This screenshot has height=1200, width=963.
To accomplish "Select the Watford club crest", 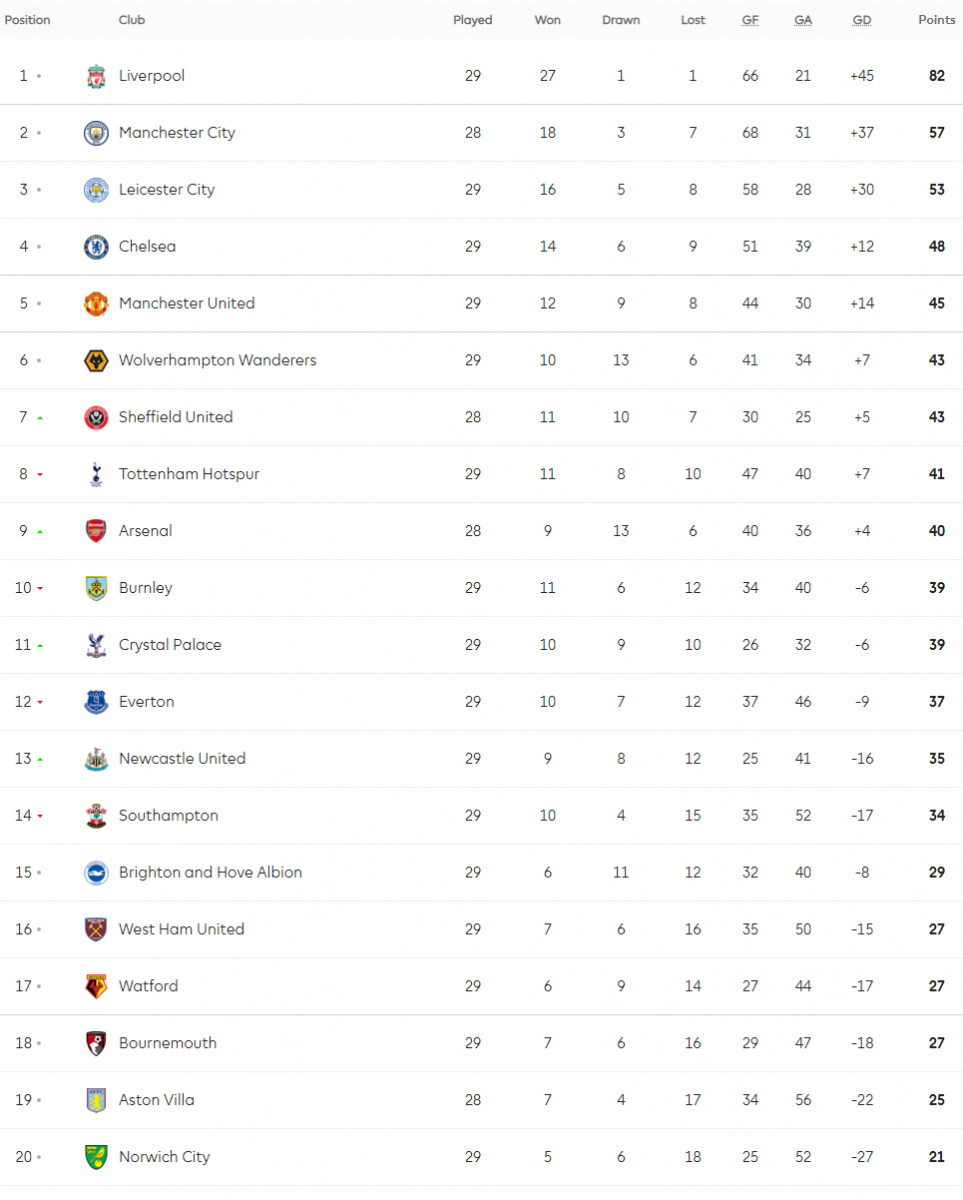I will [x=96, y=987].
